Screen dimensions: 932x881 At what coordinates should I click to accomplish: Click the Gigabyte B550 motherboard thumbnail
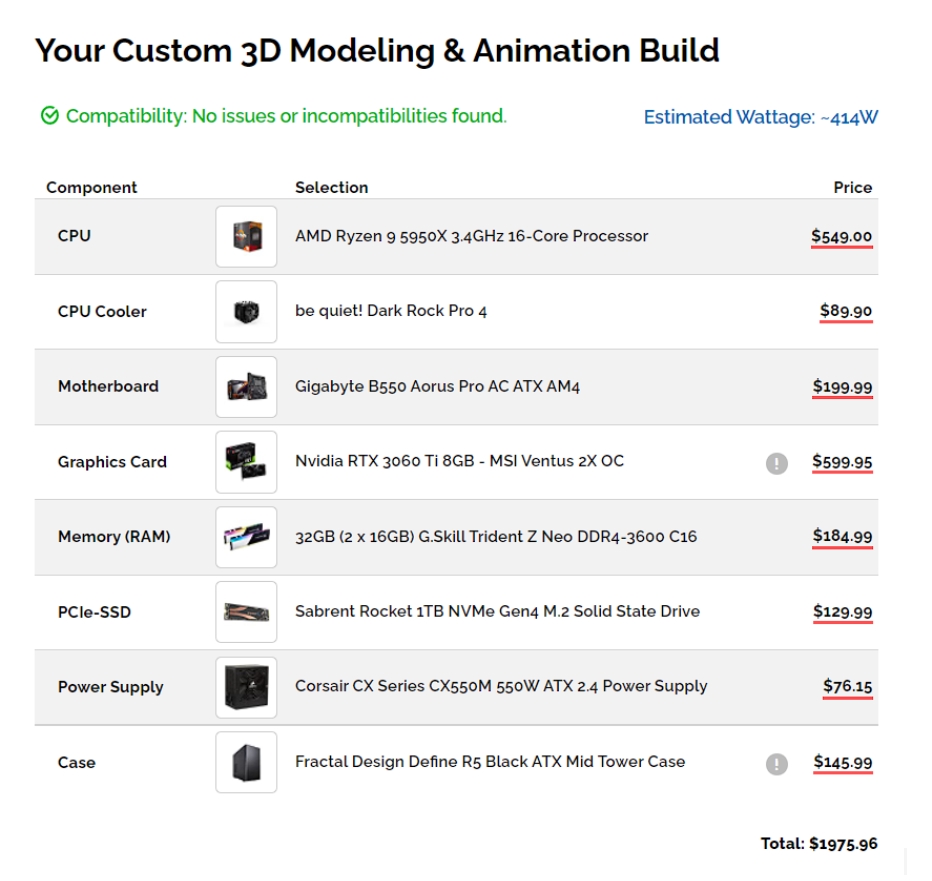click(246, 387)
